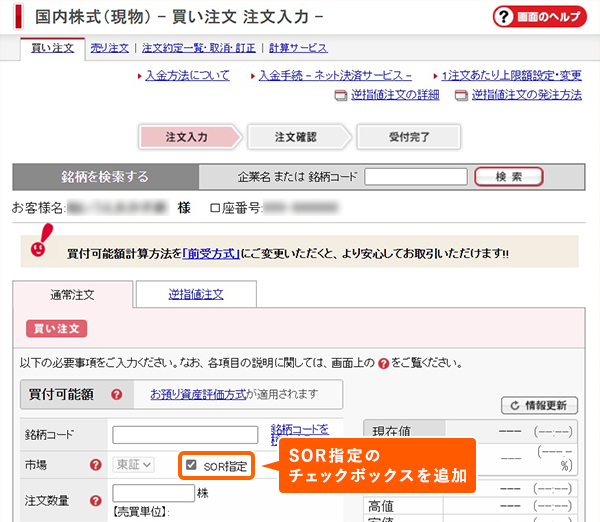Open the 入金方法について link
600x522 pixels.
pyautogui.click(x=187, y=76)
